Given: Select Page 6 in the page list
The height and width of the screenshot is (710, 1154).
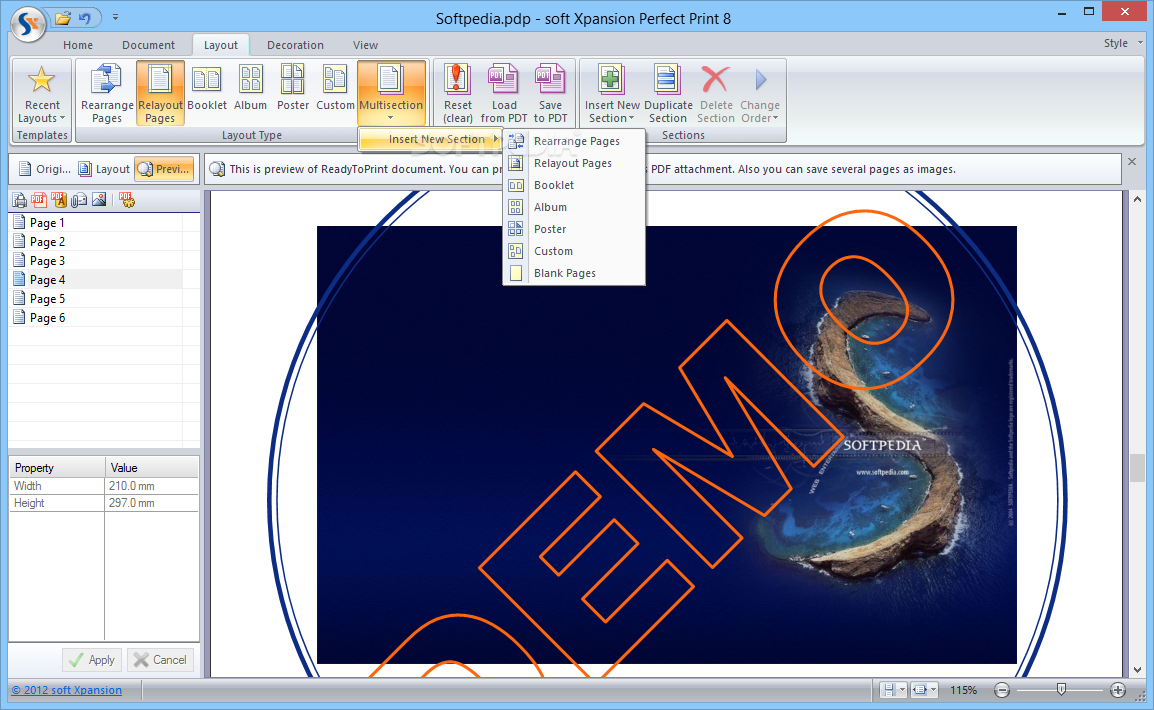Looking at the screenshot, I should tap(96, 319).
